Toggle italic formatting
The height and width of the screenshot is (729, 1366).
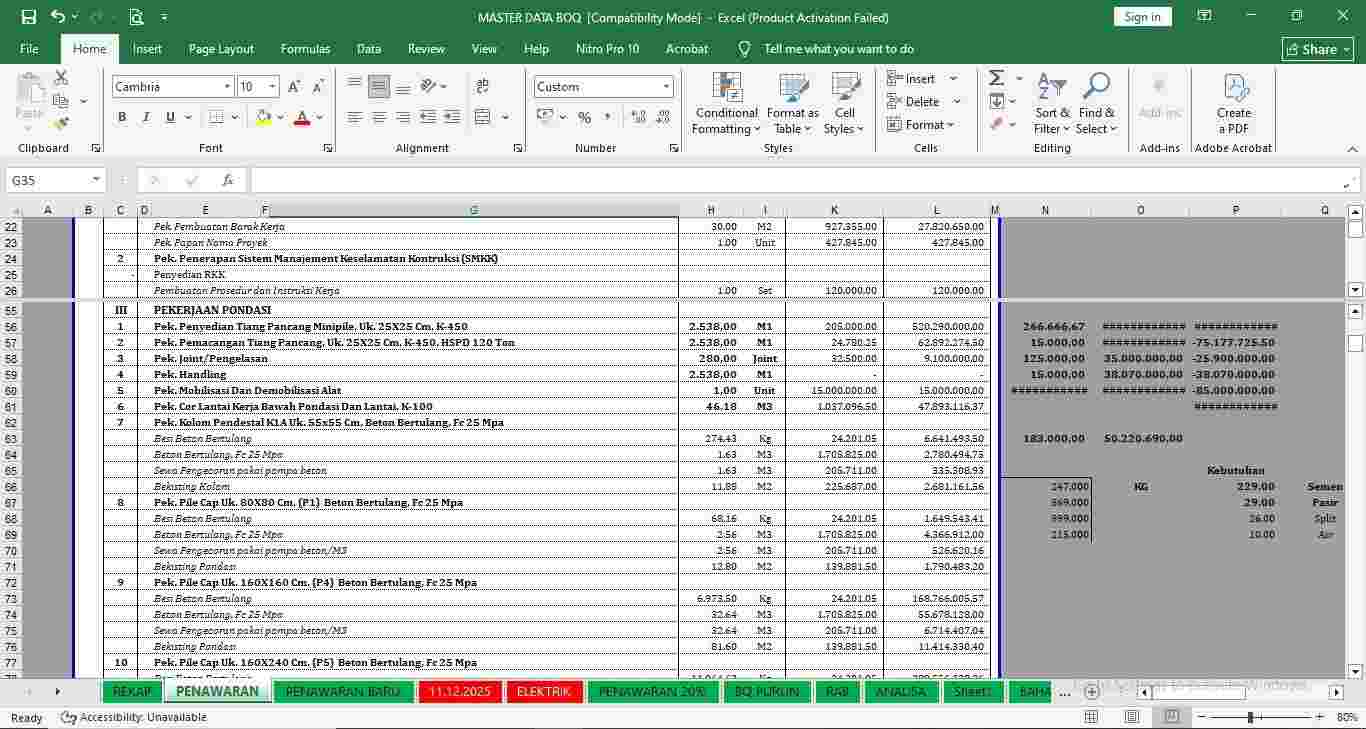[x=146, y=117]
